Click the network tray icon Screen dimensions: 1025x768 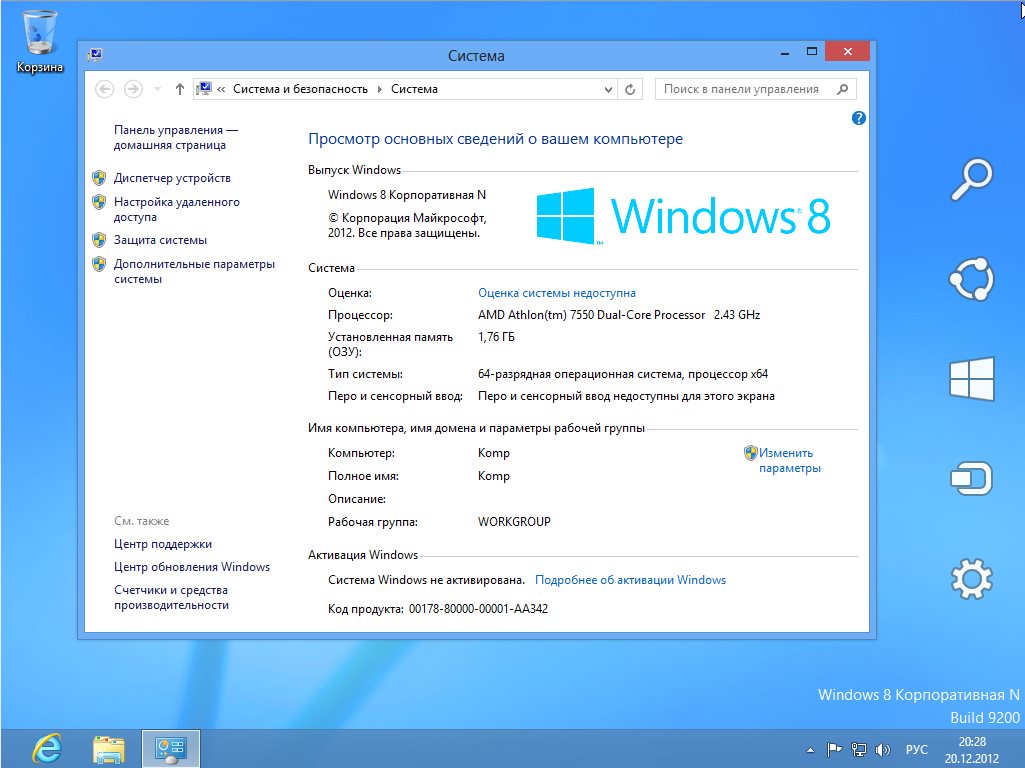[858, 750]
